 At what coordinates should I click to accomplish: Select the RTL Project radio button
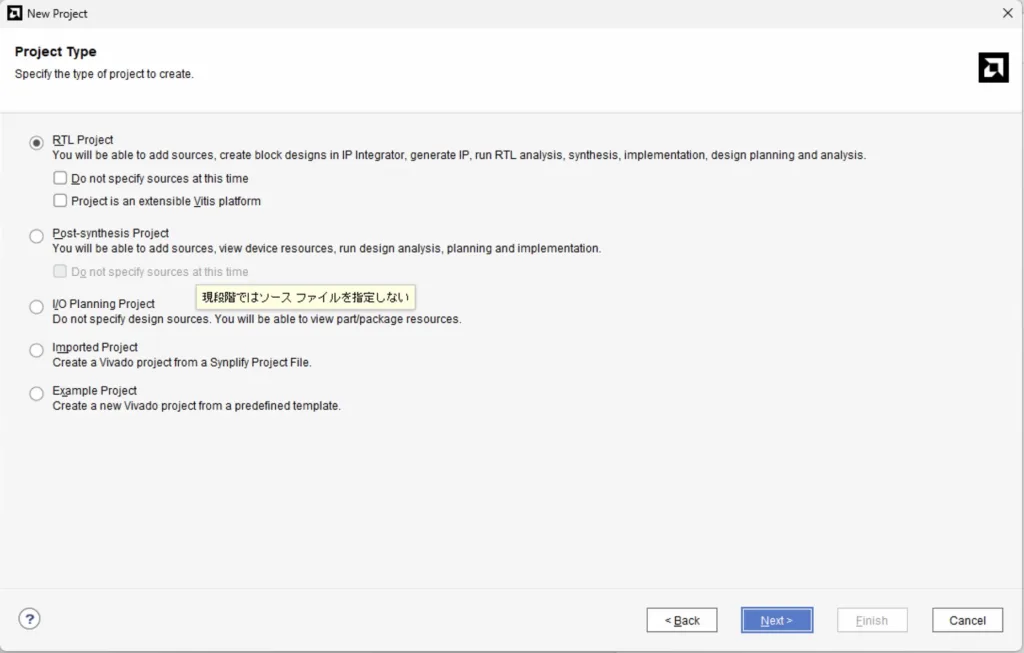coord(37,143)
